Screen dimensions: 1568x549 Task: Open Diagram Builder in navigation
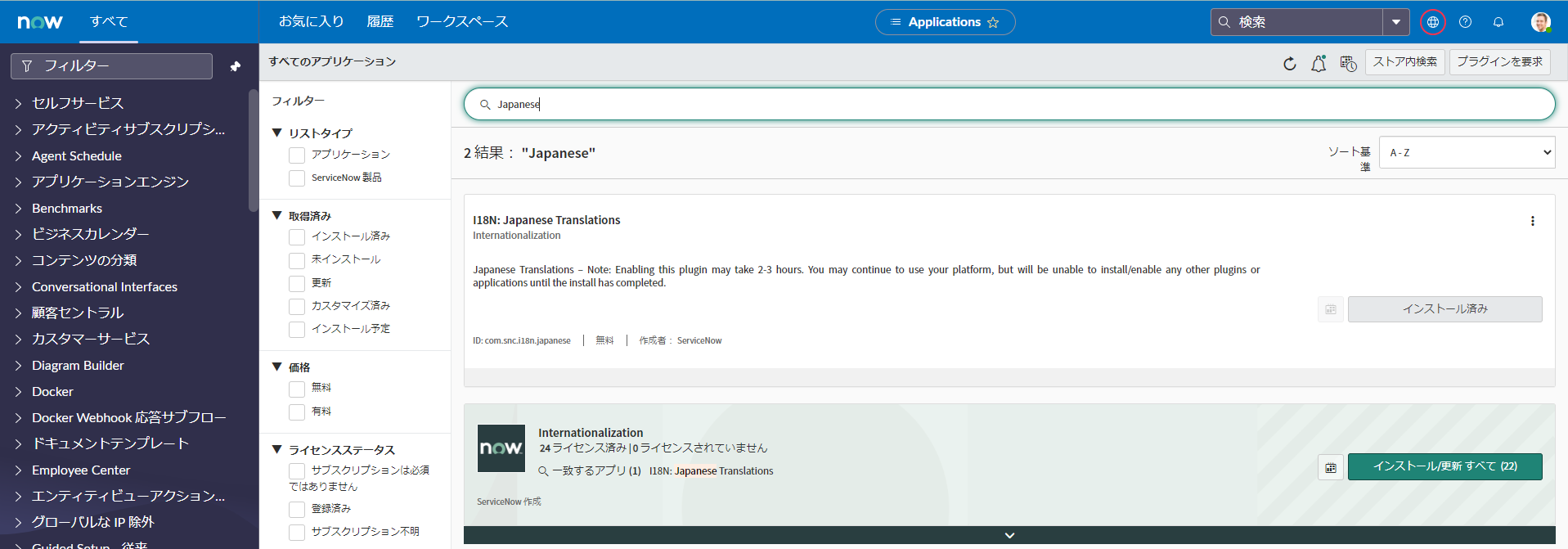pyautogui.click(x=78, y=366)
